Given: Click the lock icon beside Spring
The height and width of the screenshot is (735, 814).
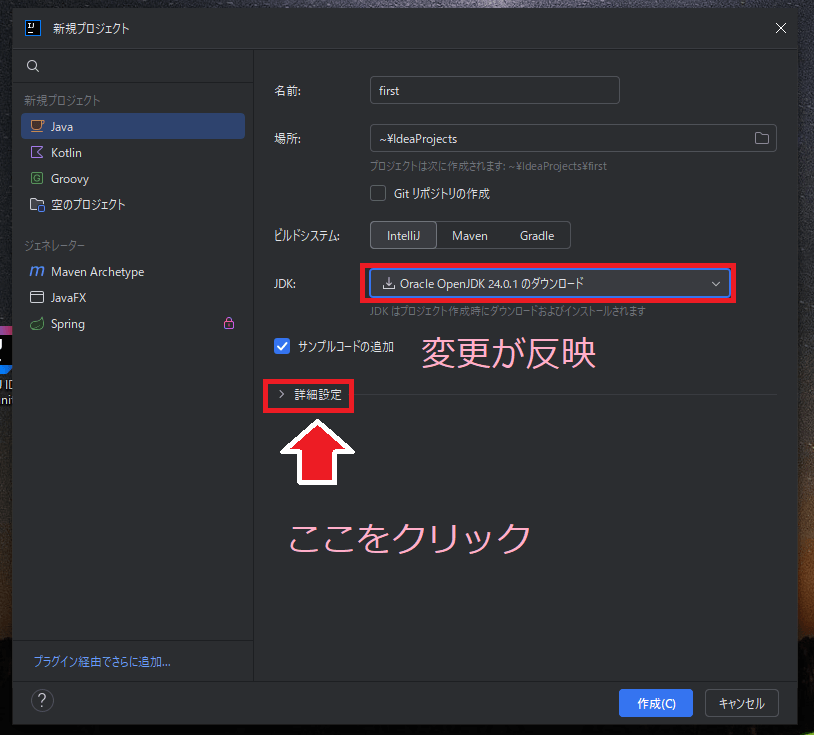Looking at the screenshot, I should tap(229, 323).
